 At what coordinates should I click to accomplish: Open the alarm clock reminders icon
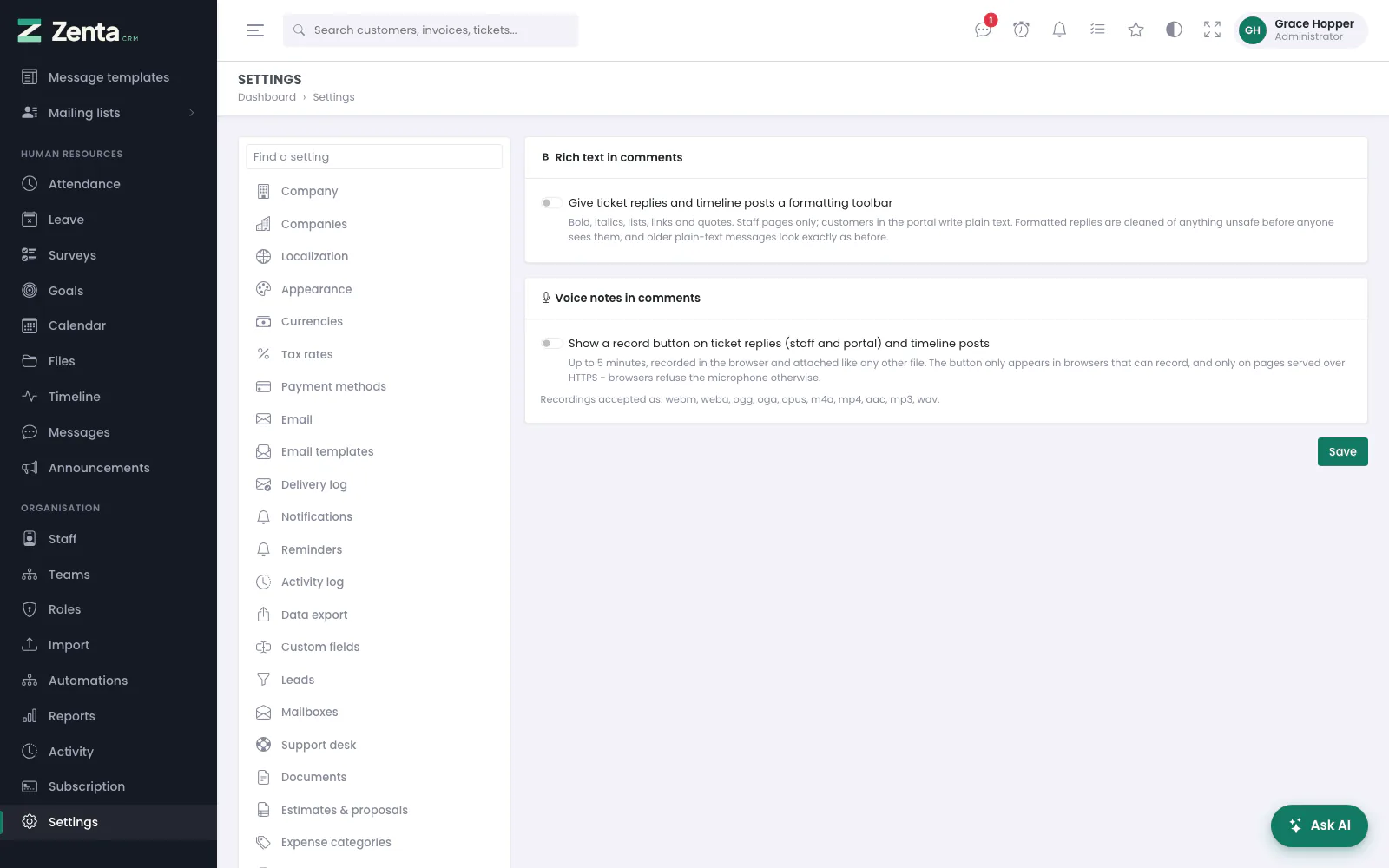(x=1022, y=30)
